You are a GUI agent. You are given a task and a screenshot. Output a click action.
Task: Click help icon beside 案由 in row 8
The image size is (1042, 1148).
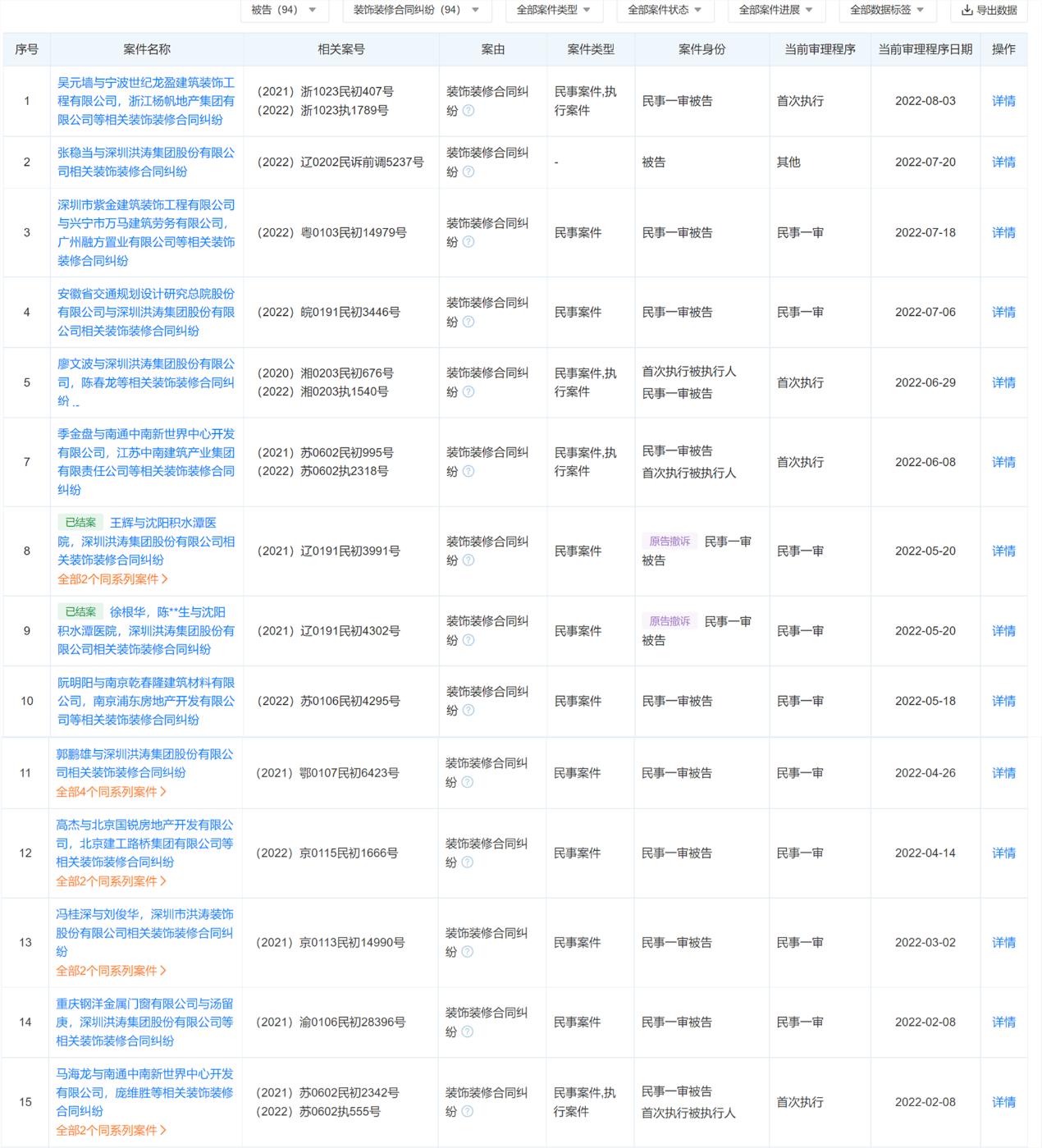(x=468, y=560)
